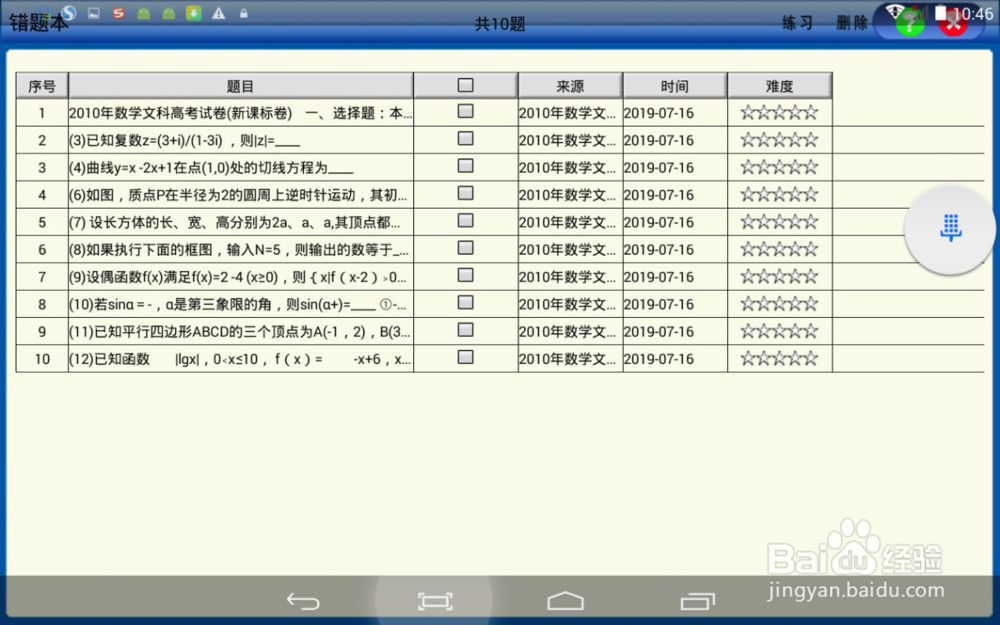Check the checkbox on row 5
This screenshot has height=625, width=1000.
pos(465,221)
